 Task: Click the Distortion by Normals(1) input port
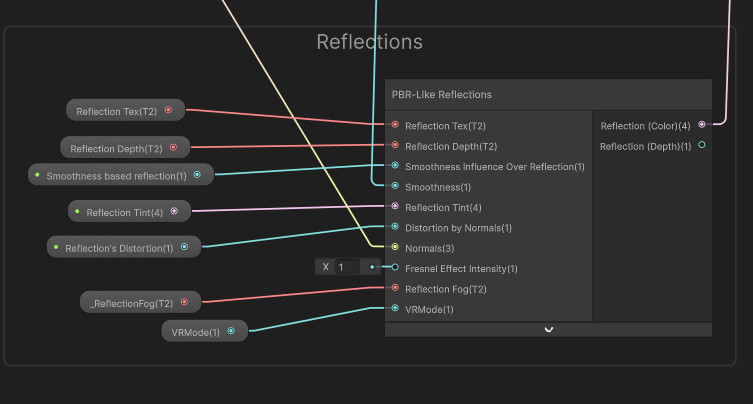click(x=395, y=226)
